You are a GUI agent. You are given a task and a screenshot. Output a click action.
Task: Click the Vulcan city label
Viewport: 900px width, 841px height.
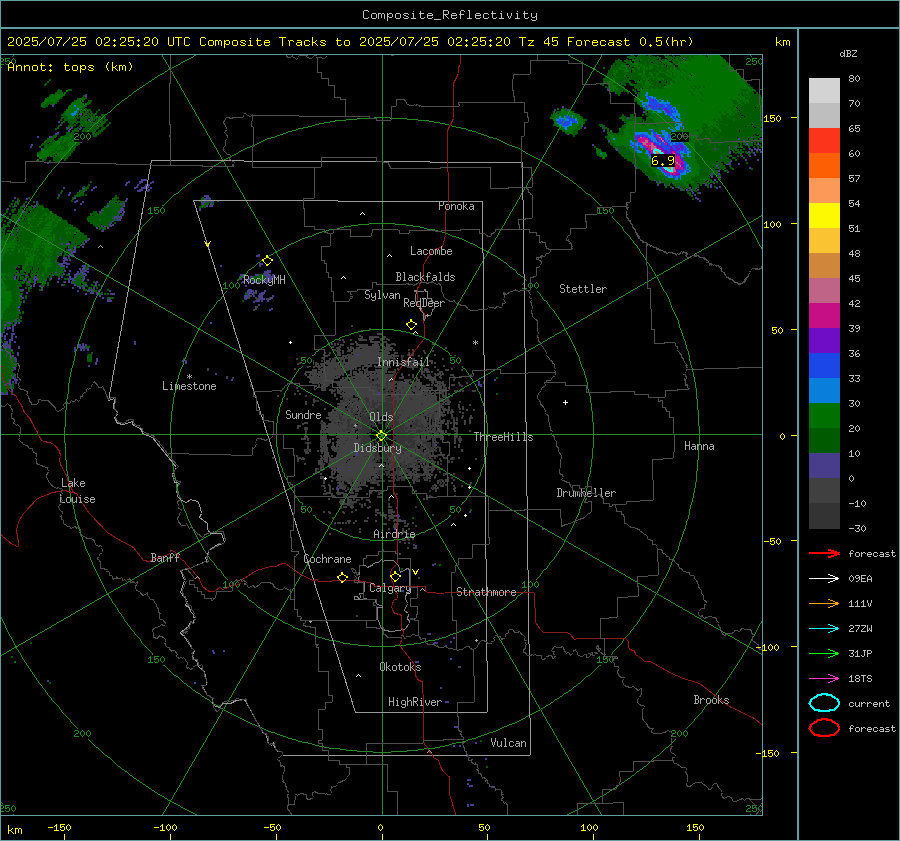(509, 743)
